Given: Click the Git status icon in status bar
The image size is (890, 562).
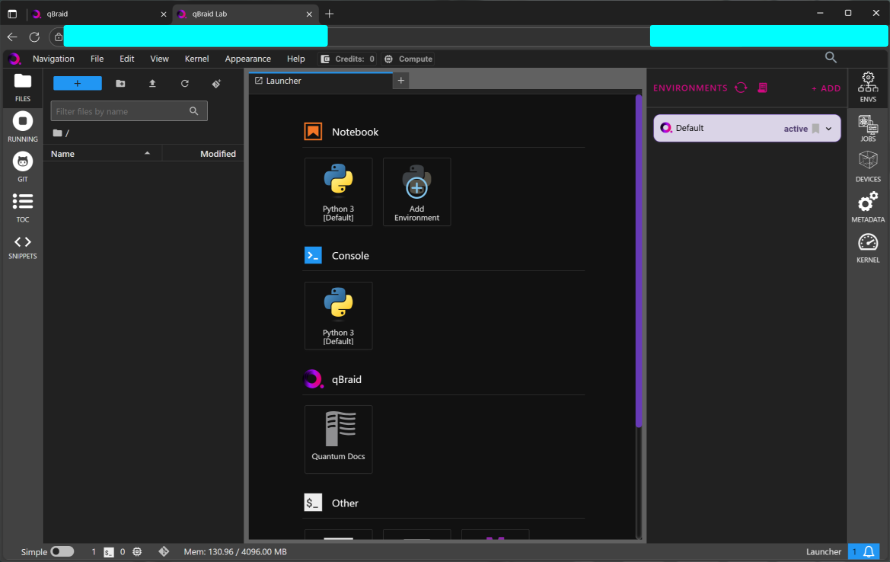Looking at the screenshot, I should (x=163, y=551).
